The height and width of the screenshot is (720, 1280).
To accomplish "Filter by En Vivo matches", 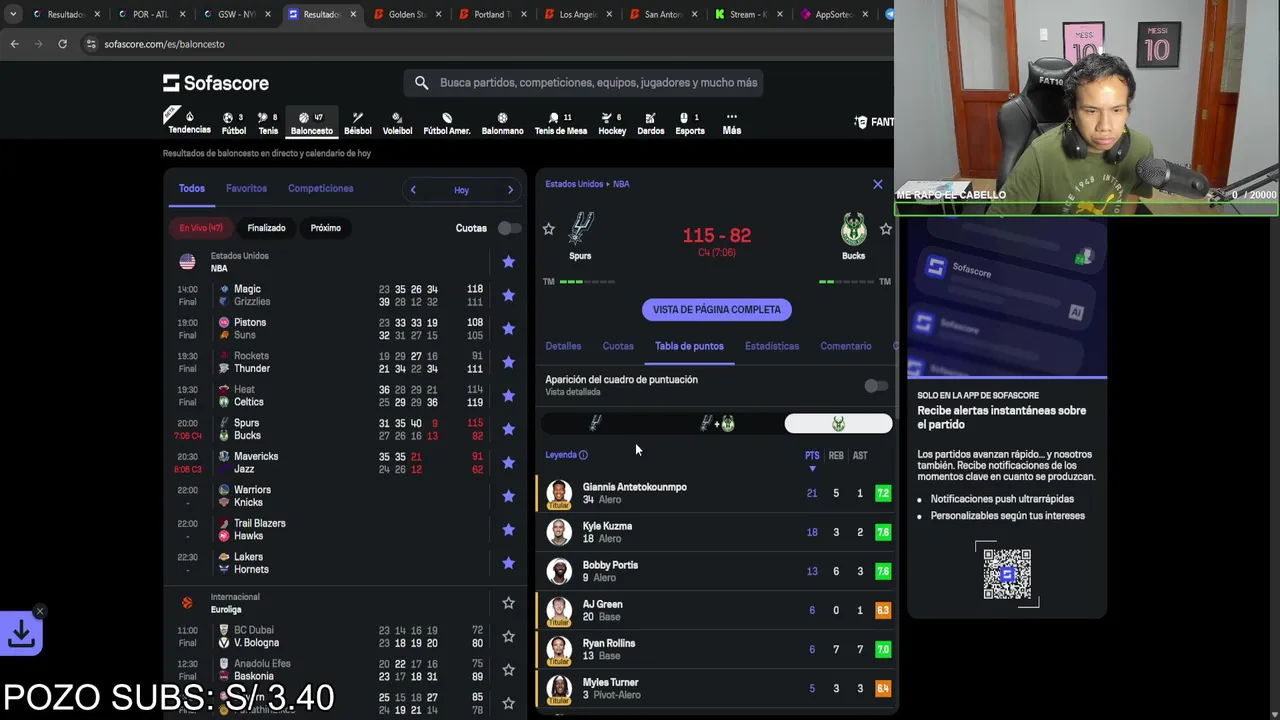I will (x=201, y=228).
